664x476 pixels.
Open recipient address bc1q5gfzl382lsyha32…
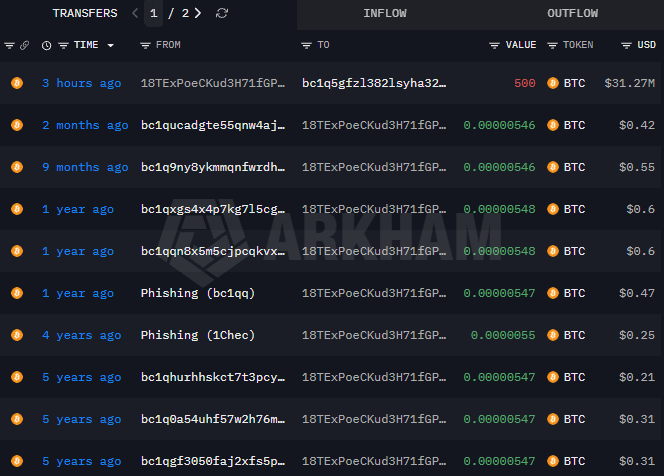[x=374, y=83]
